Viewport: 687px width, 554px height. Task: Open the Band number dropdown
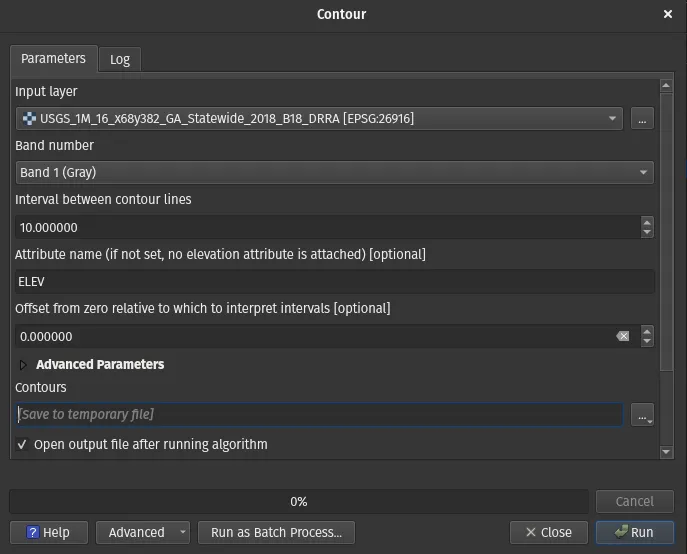(334, 173)
